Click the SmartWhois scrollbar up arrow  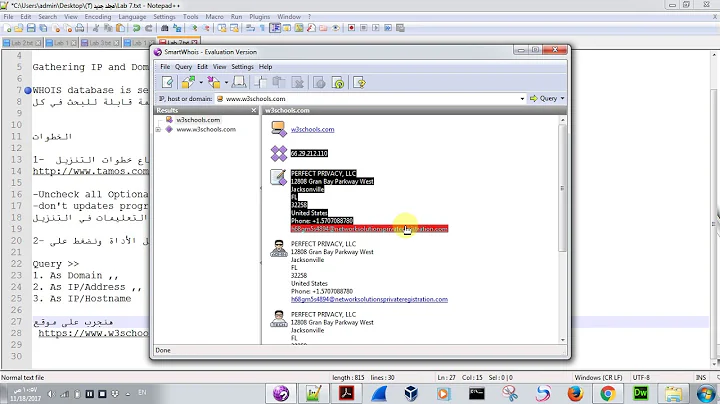(563, 120)
